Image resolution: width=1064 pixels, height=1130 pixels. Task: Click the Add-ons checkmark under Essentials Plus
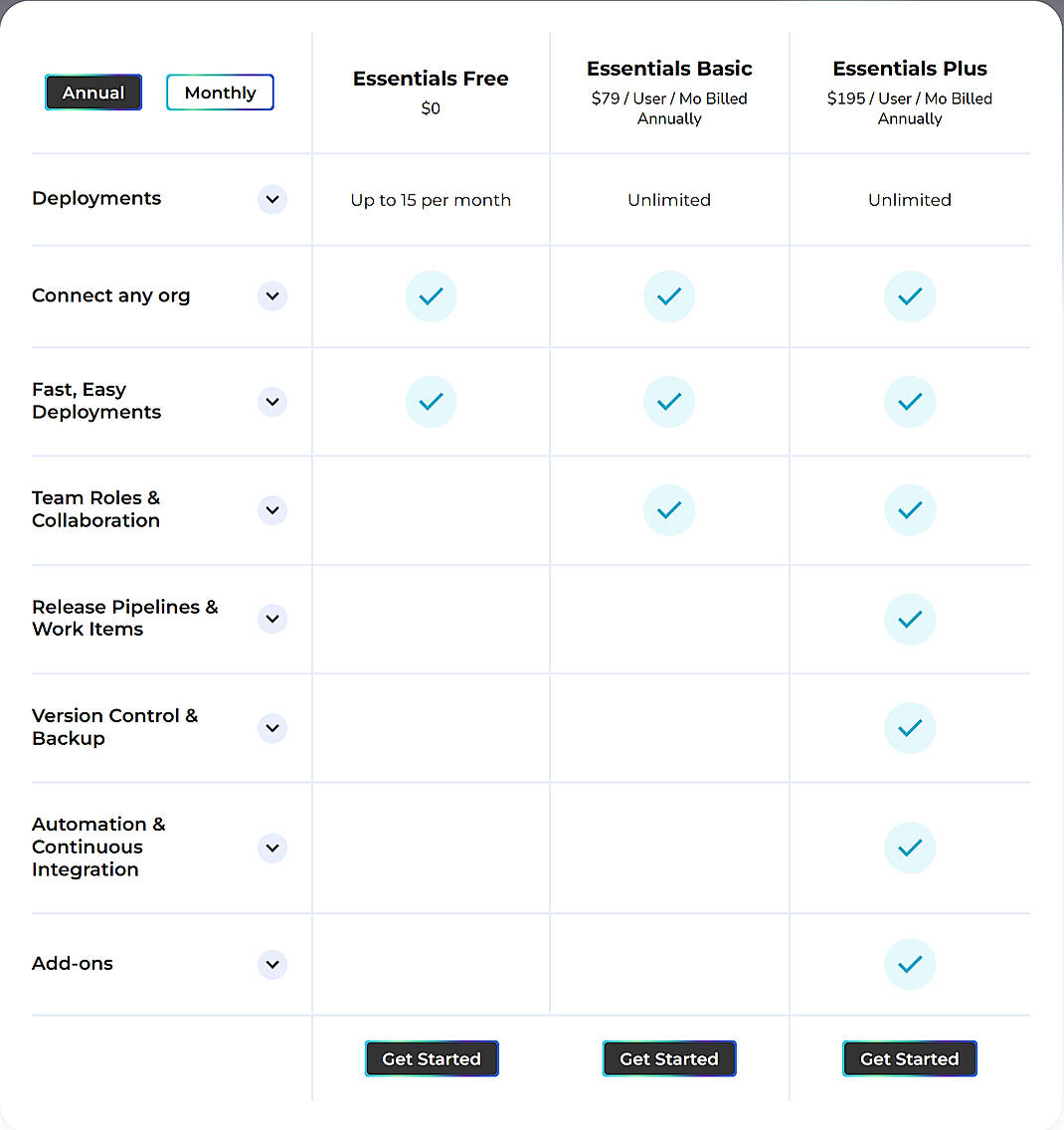[910, 964]
